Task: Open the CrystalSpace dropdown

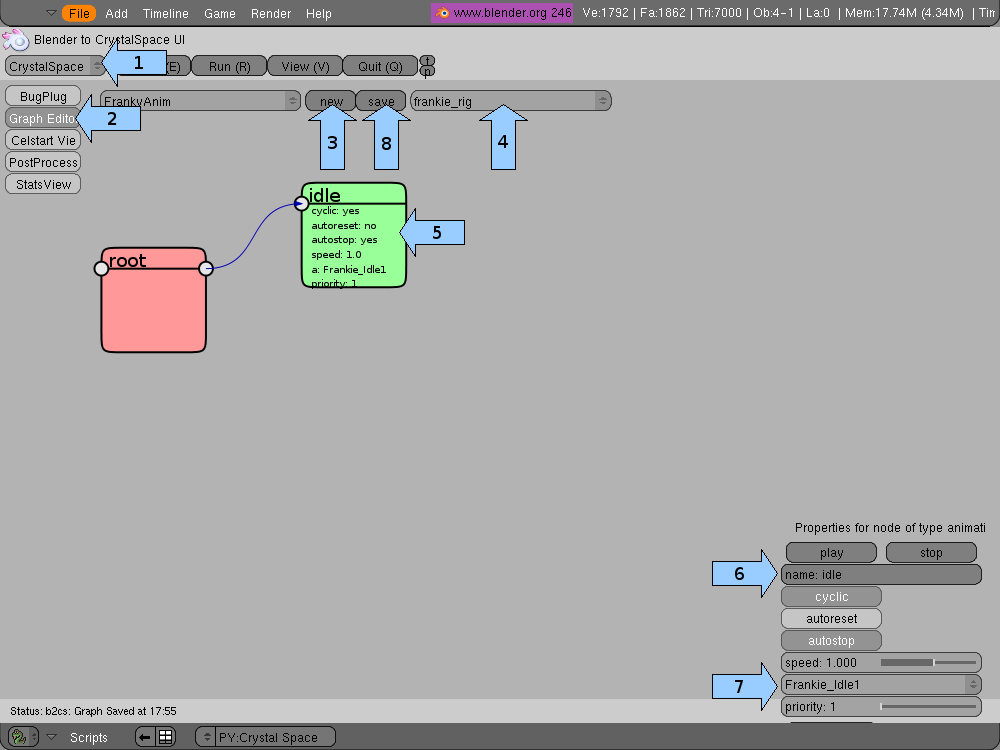Action: click(55, 66)
